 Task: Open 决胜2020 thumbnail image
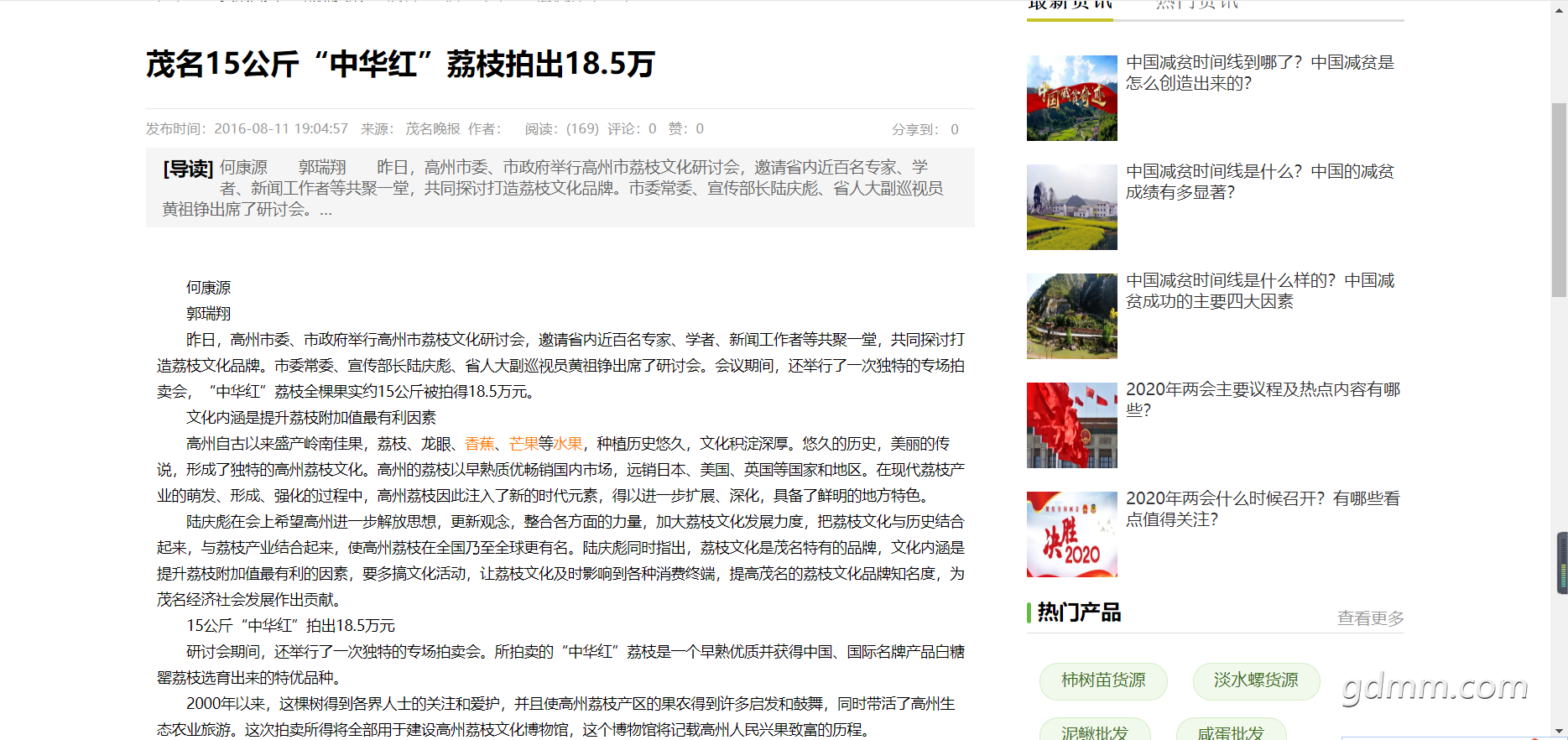pyautogui.click(x=1071, y=534)
